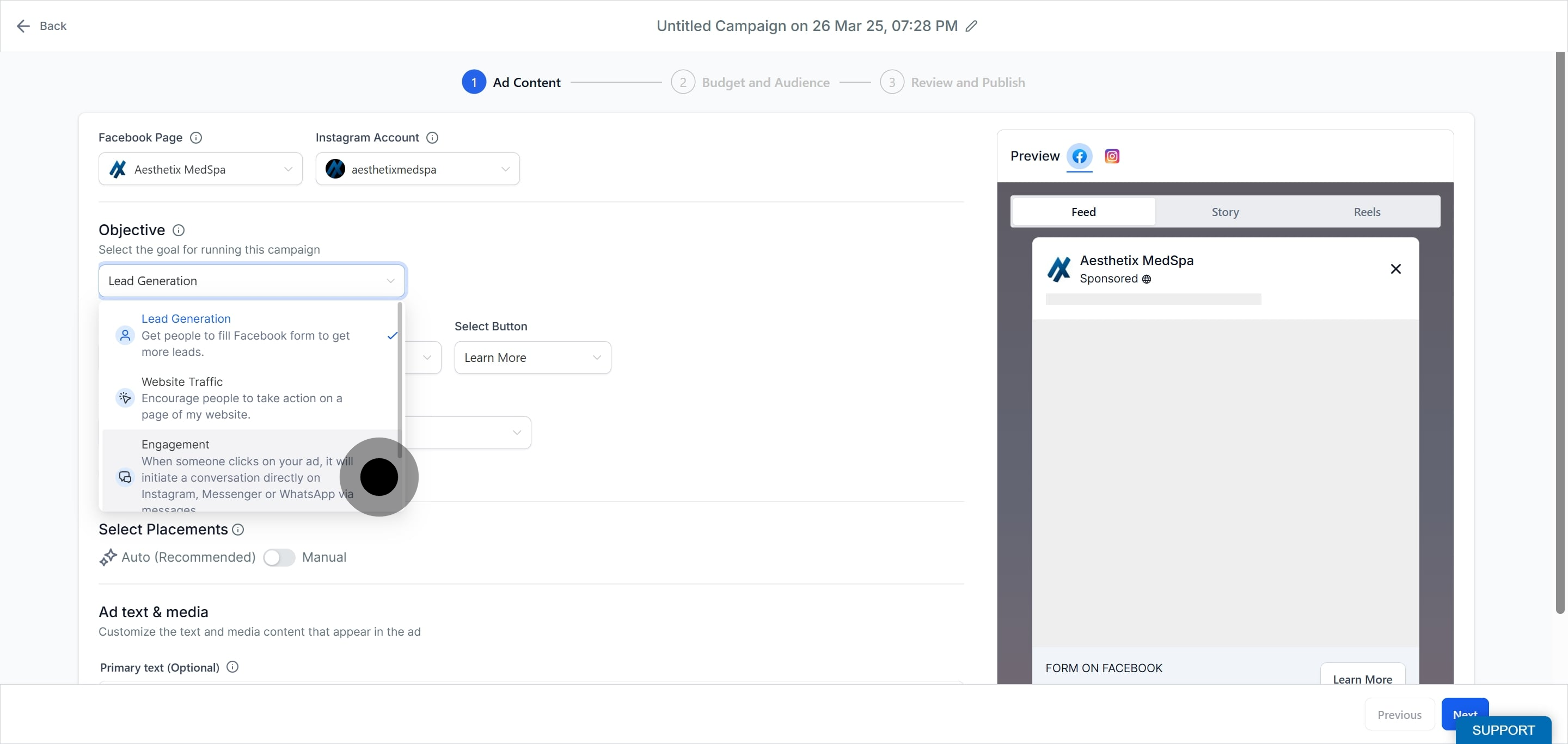Click the info icon next to Objective
Viewport: 1568px width, 744px height.
tap(179, 230)
